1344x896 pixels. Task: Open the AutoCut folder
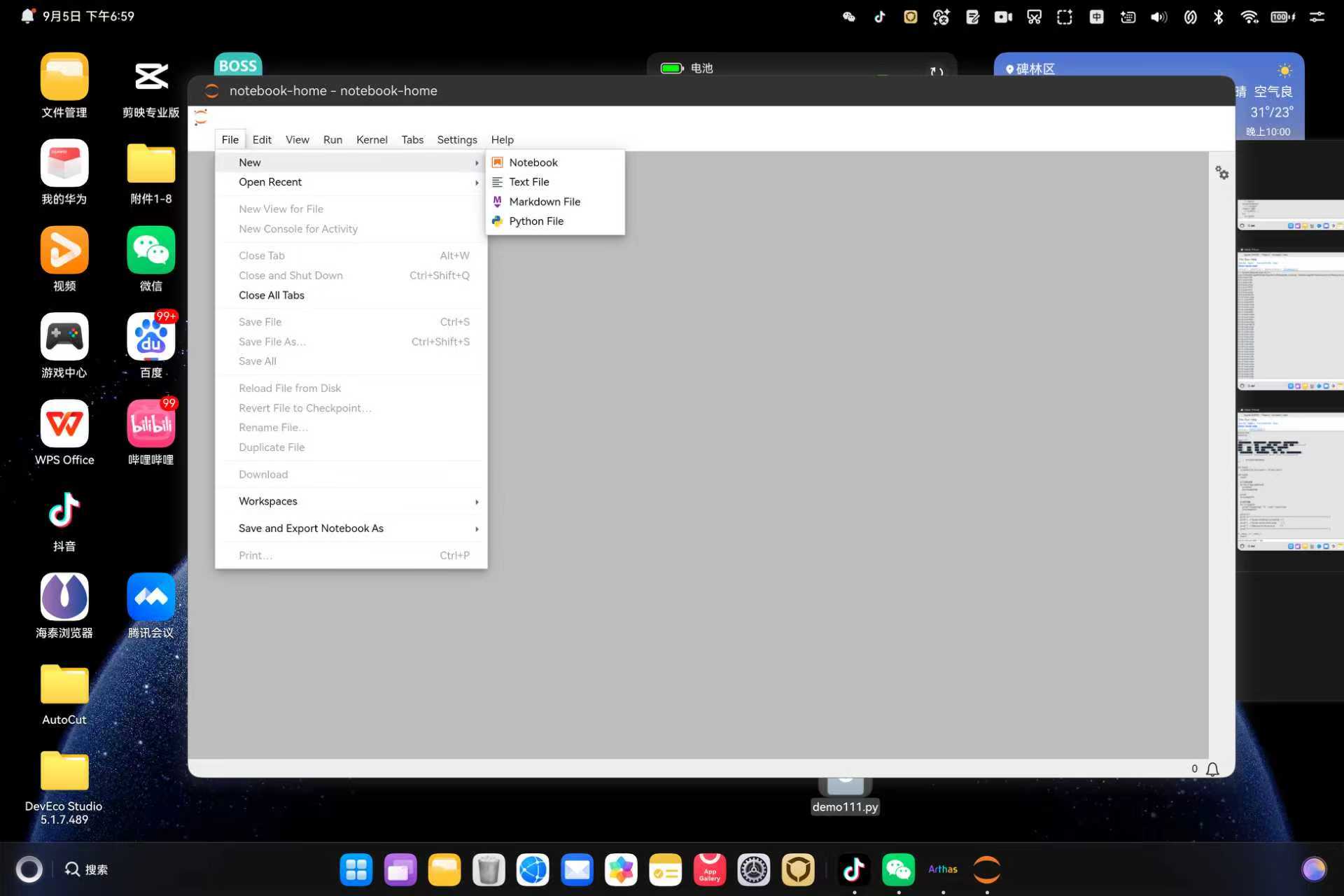click(x=64, y=693)
